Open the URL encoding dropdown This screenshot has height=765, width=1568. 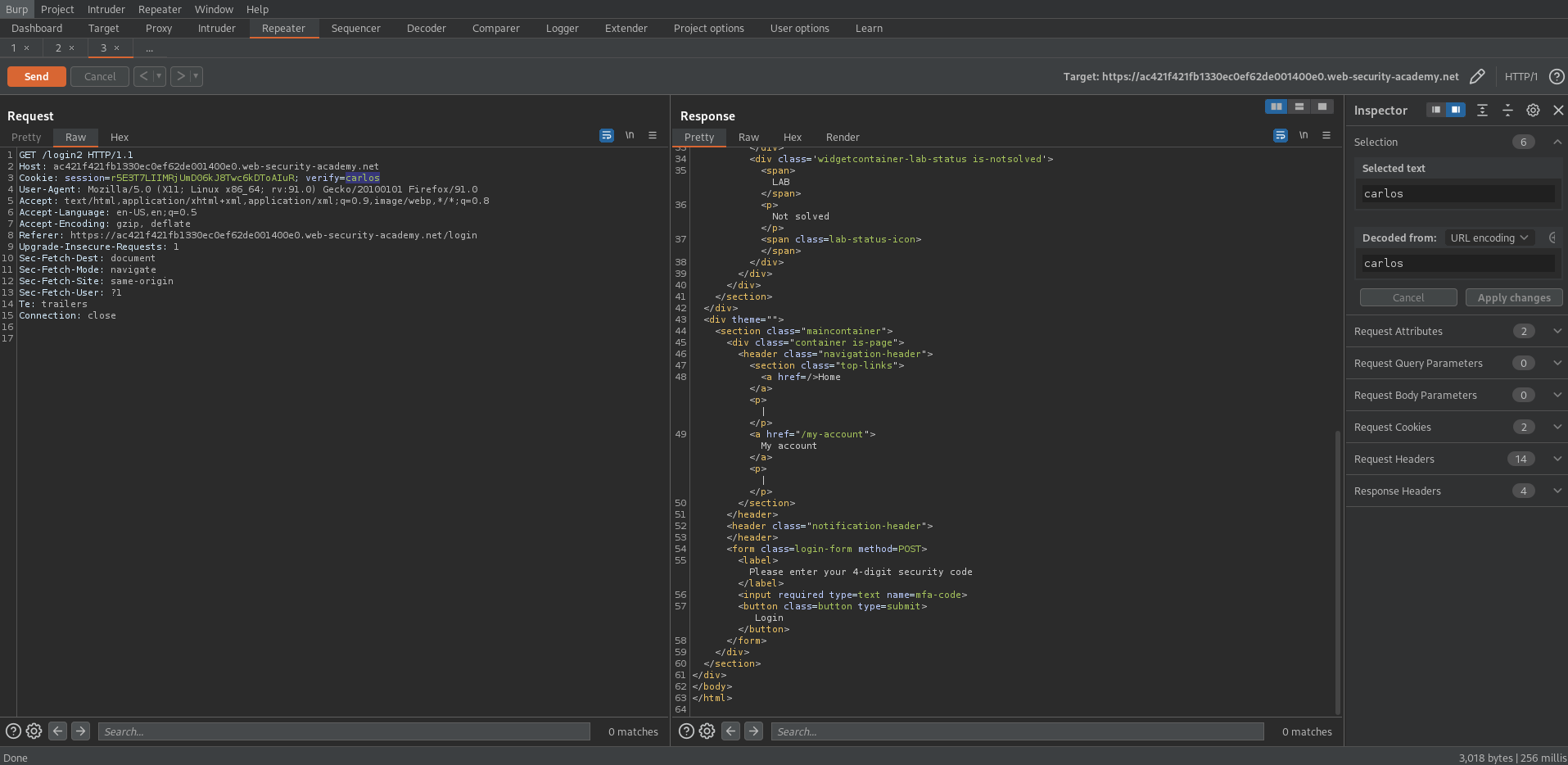click(x=1489, y=238)
